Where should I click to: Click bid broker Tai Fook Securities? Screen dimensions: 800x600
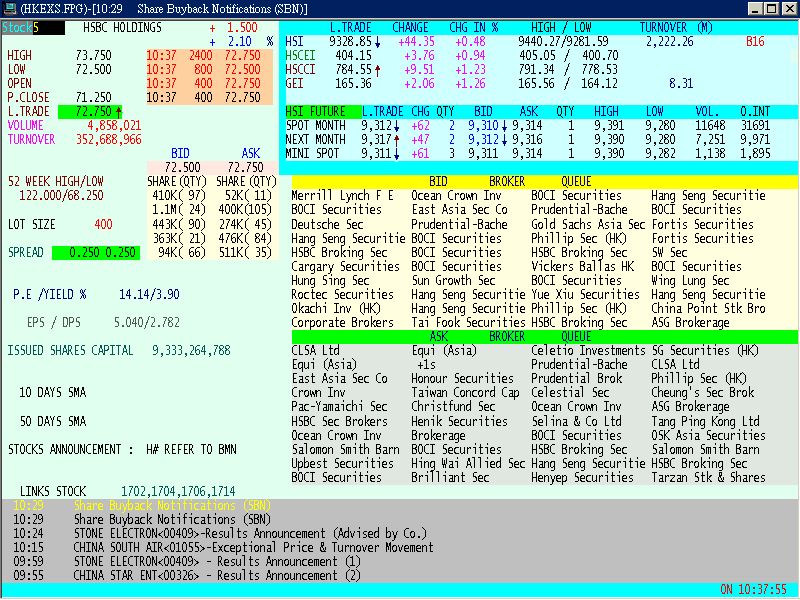(468, 322)
